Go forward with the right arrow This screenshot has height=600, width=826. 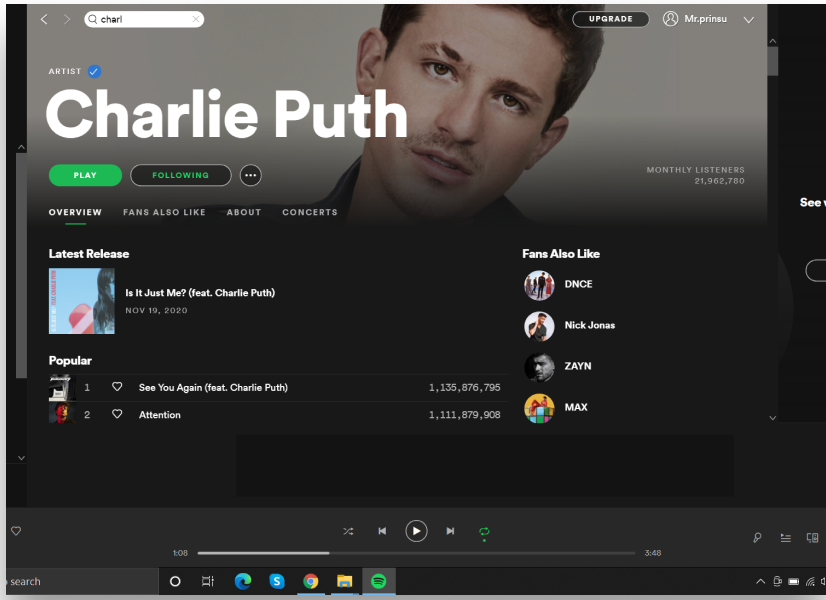pos(66,19)
